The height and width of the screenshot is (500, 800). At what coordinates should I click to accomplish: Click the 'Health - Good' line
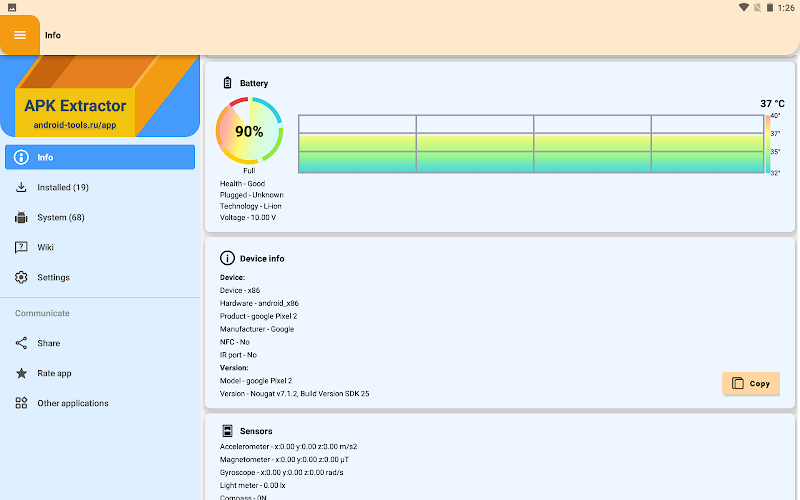(242, 184)
